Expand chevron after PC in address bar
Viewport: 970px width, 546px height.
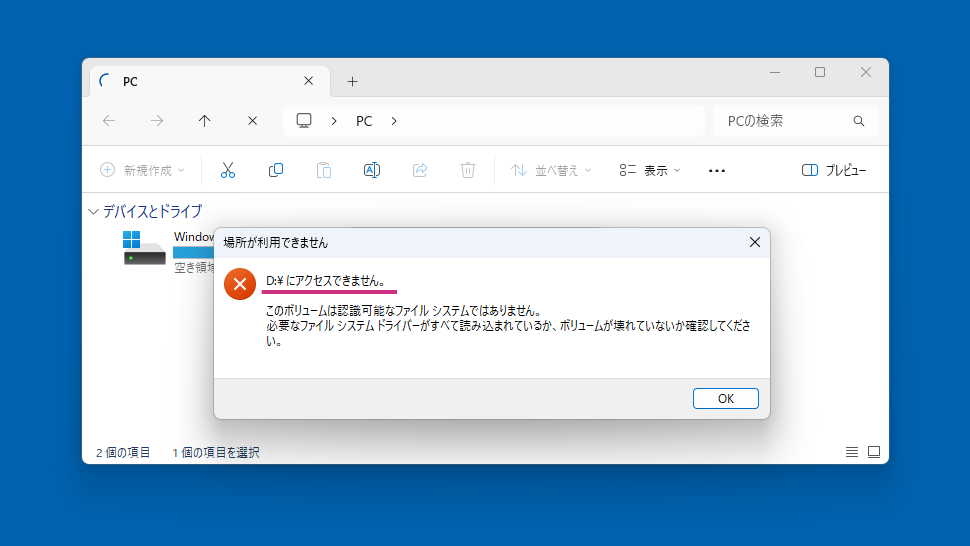[394, 121]
